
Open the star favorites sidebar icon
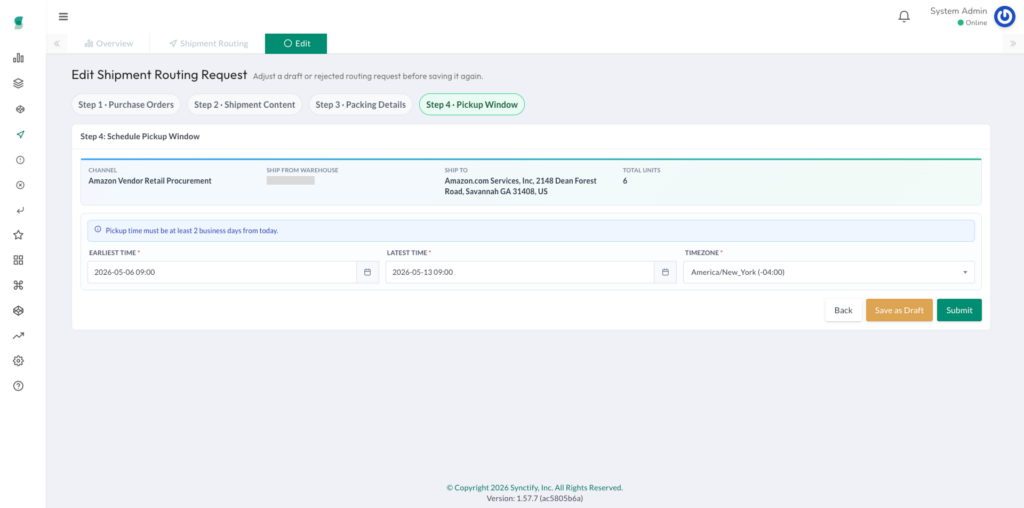pos(18,234)
